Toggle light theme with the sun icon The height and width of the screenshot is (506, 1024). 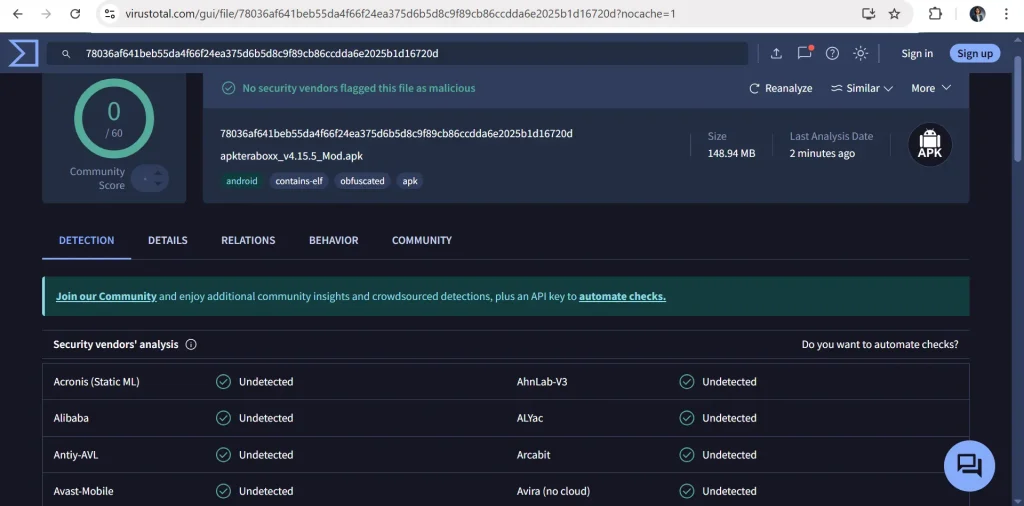861,54
